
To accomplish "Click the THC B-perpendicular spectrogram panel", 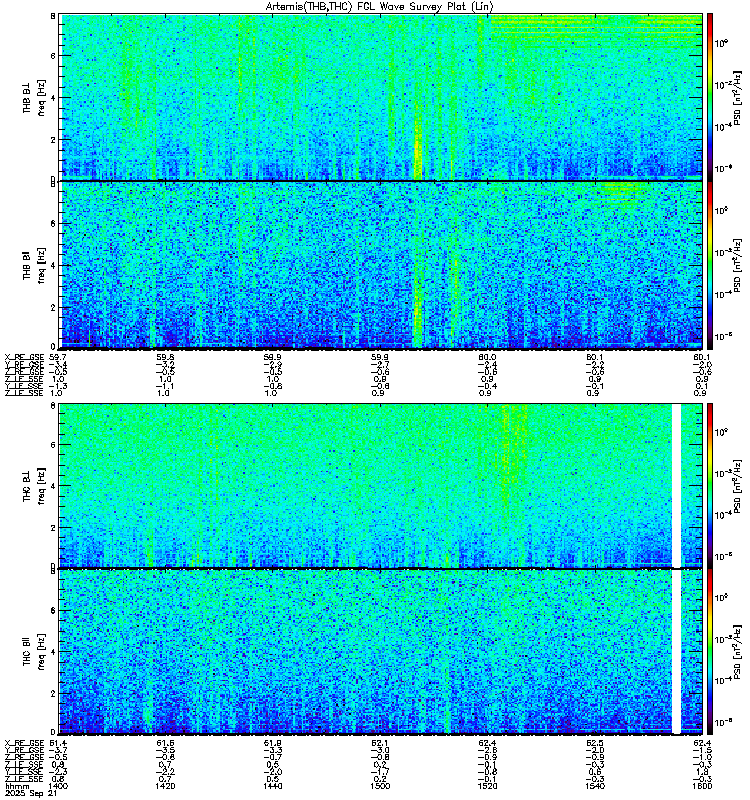I will pyautogui.click(x=381, y=485).
